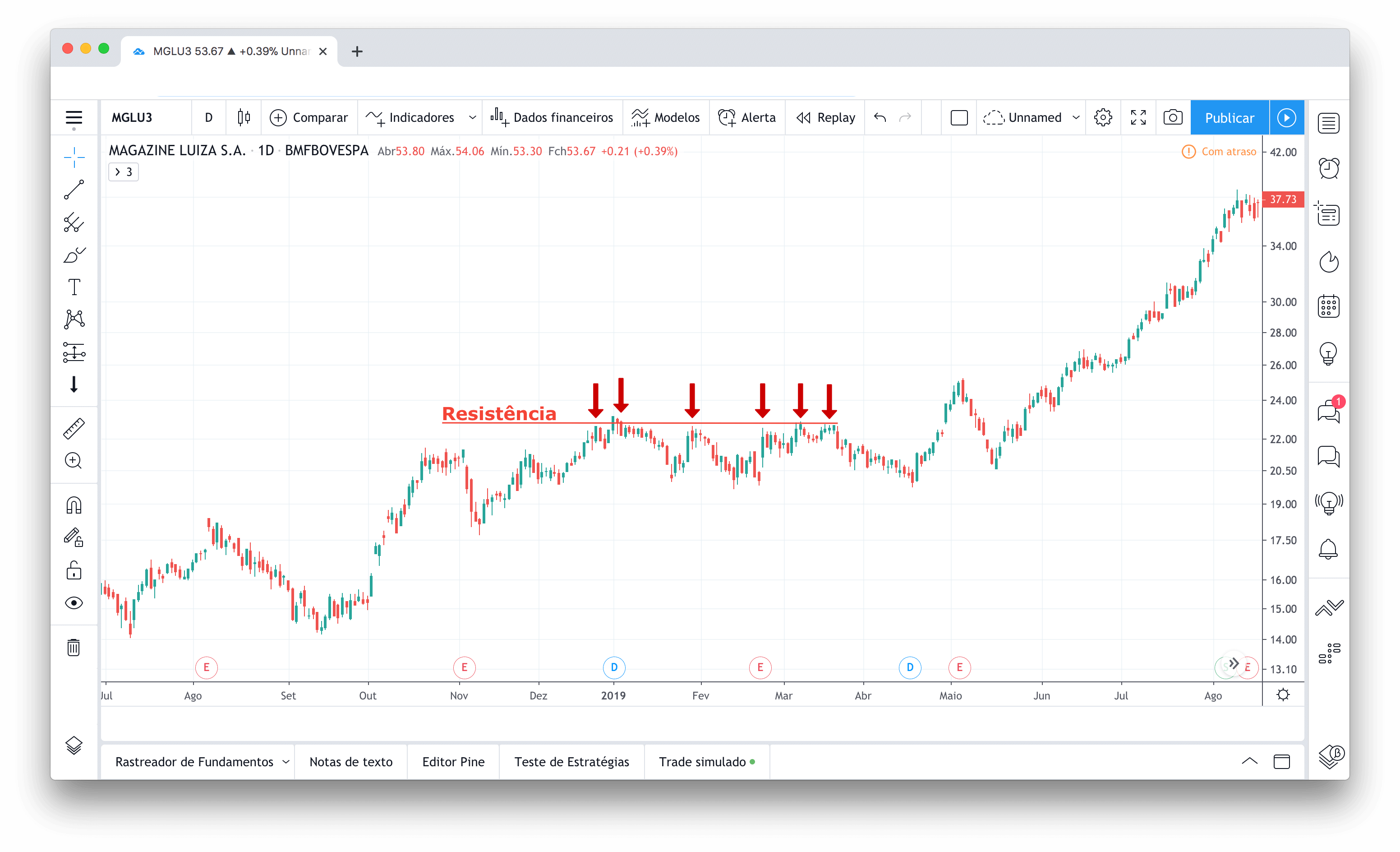The image size is (1400, 852).
Task: Open Dados financeiros
Action: point(552,118)
